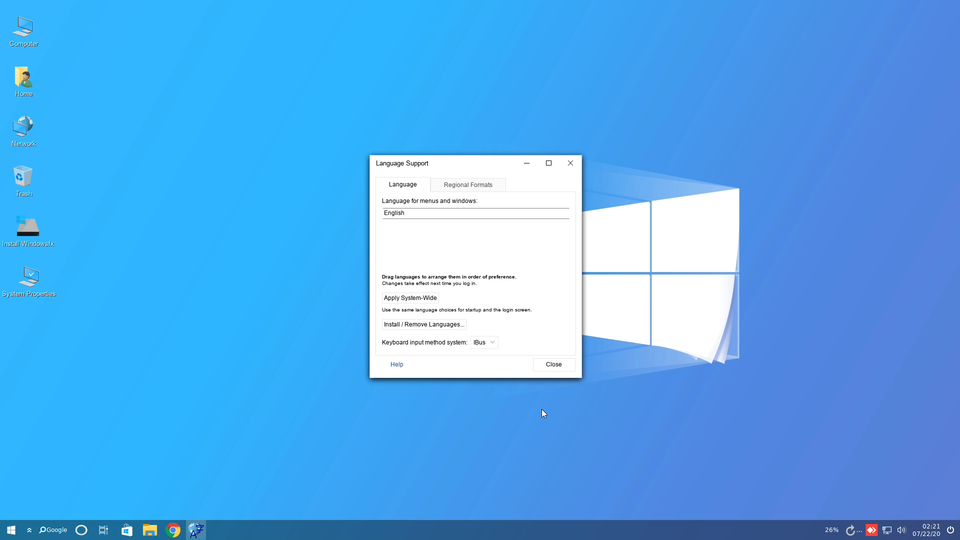Open the IBus keyboard input method dropdown

484,342
